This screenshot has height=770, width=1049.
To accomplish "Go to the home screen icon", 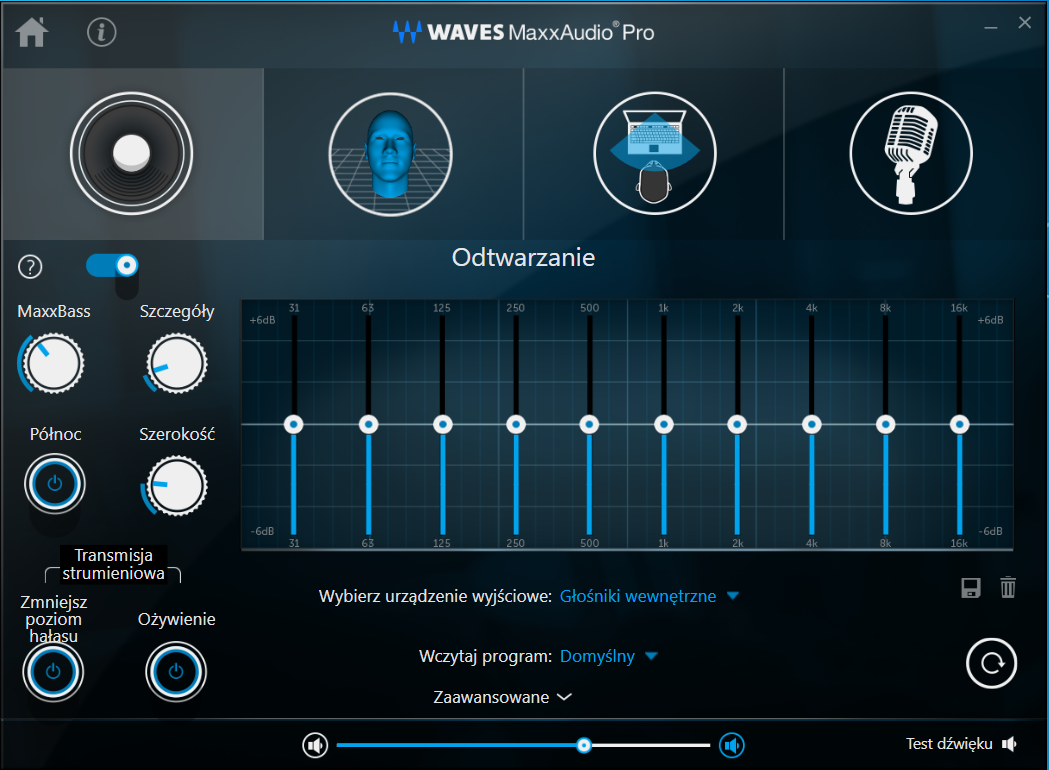I will pyautogui.click(x=32, y=31).
